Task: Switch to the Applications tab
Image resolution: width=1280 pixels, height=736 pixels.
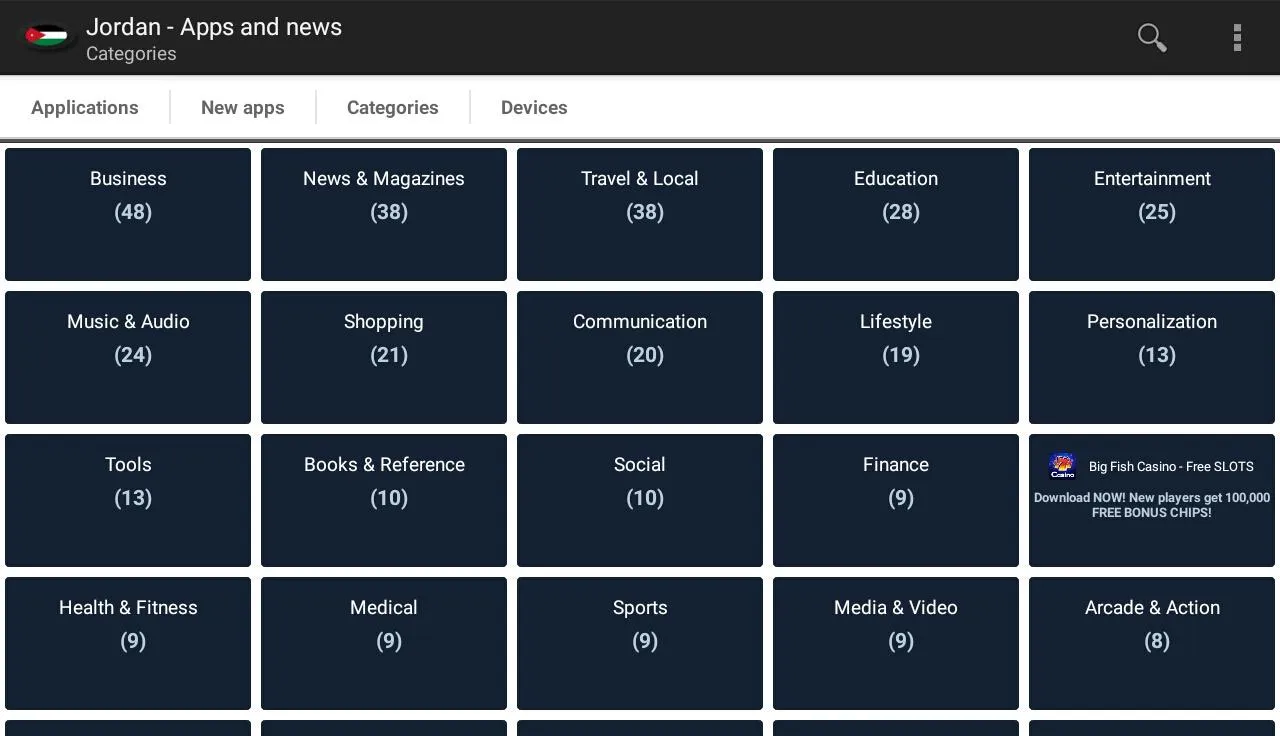Action: coord(85,107)
